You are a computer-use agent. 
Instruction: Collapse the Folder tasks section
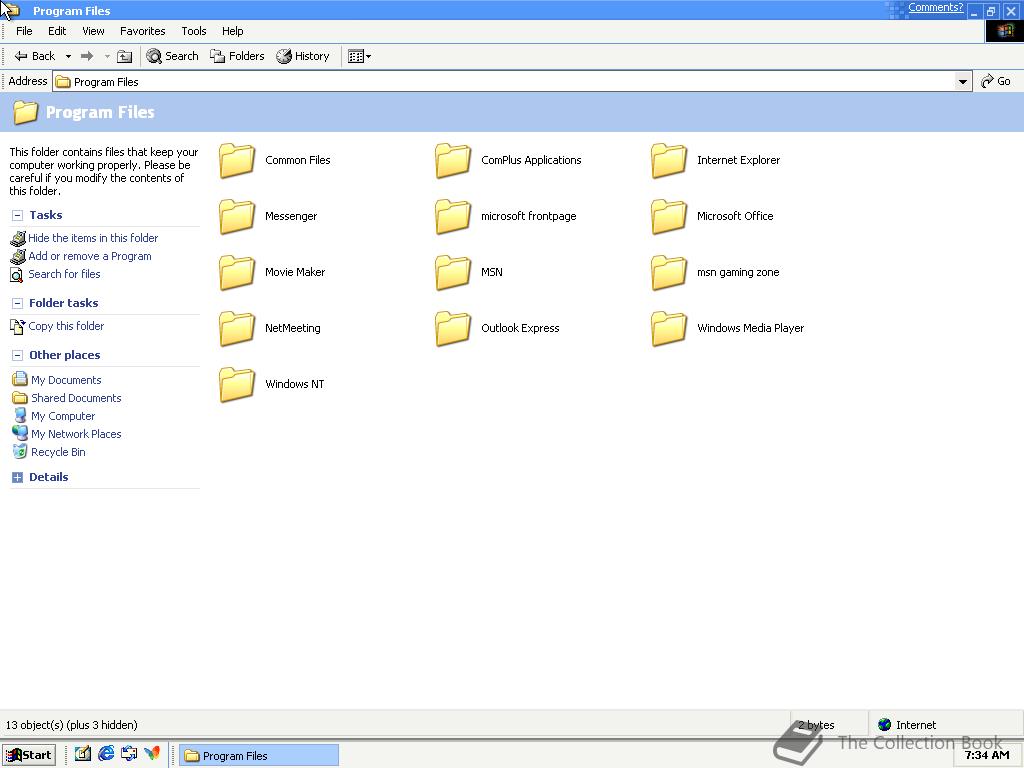[x=18, y=303]
